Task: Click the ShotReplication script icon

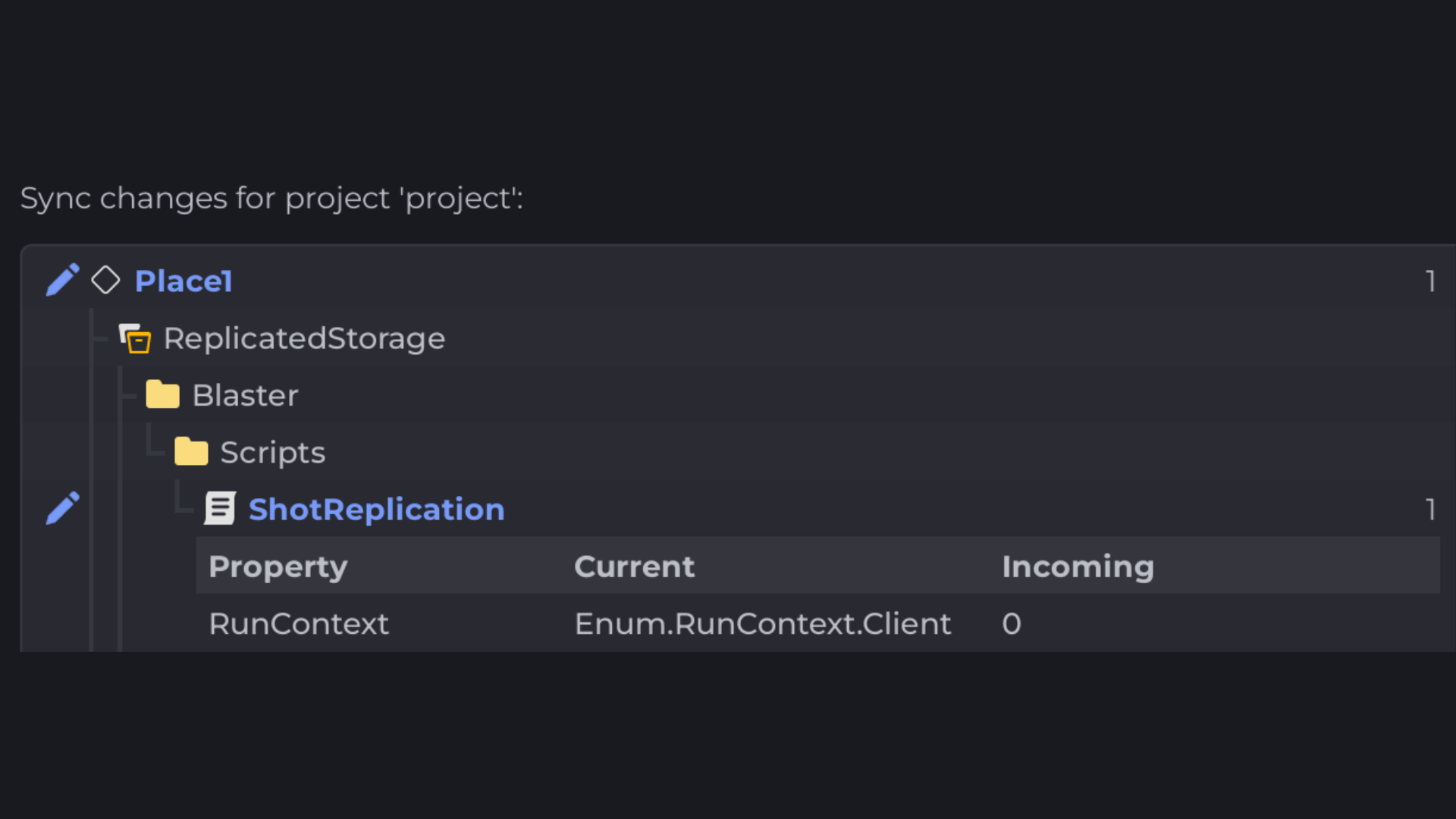Action: (220, 509)
